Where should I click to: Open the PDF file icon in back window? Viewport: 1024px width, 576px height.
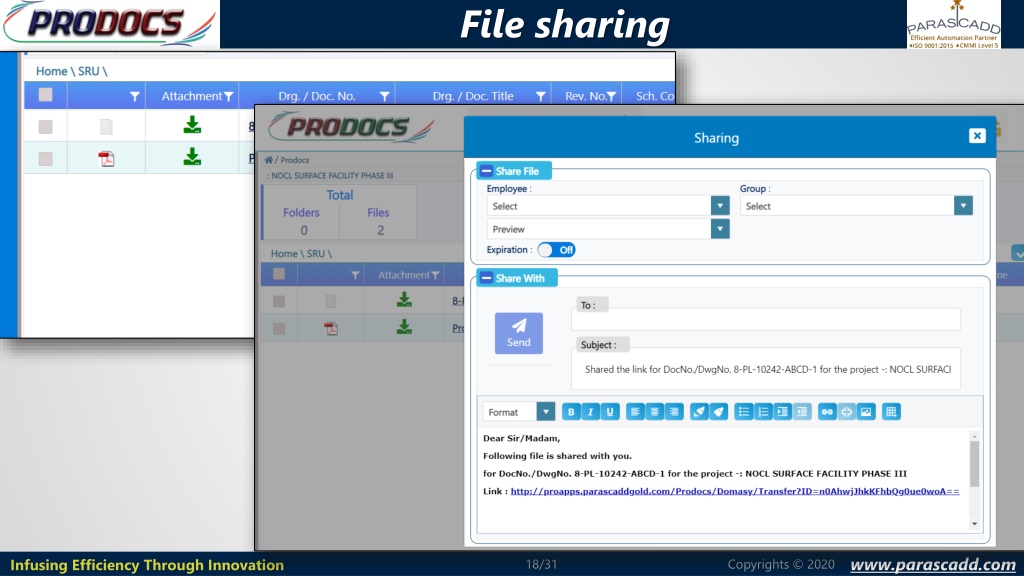106,159
